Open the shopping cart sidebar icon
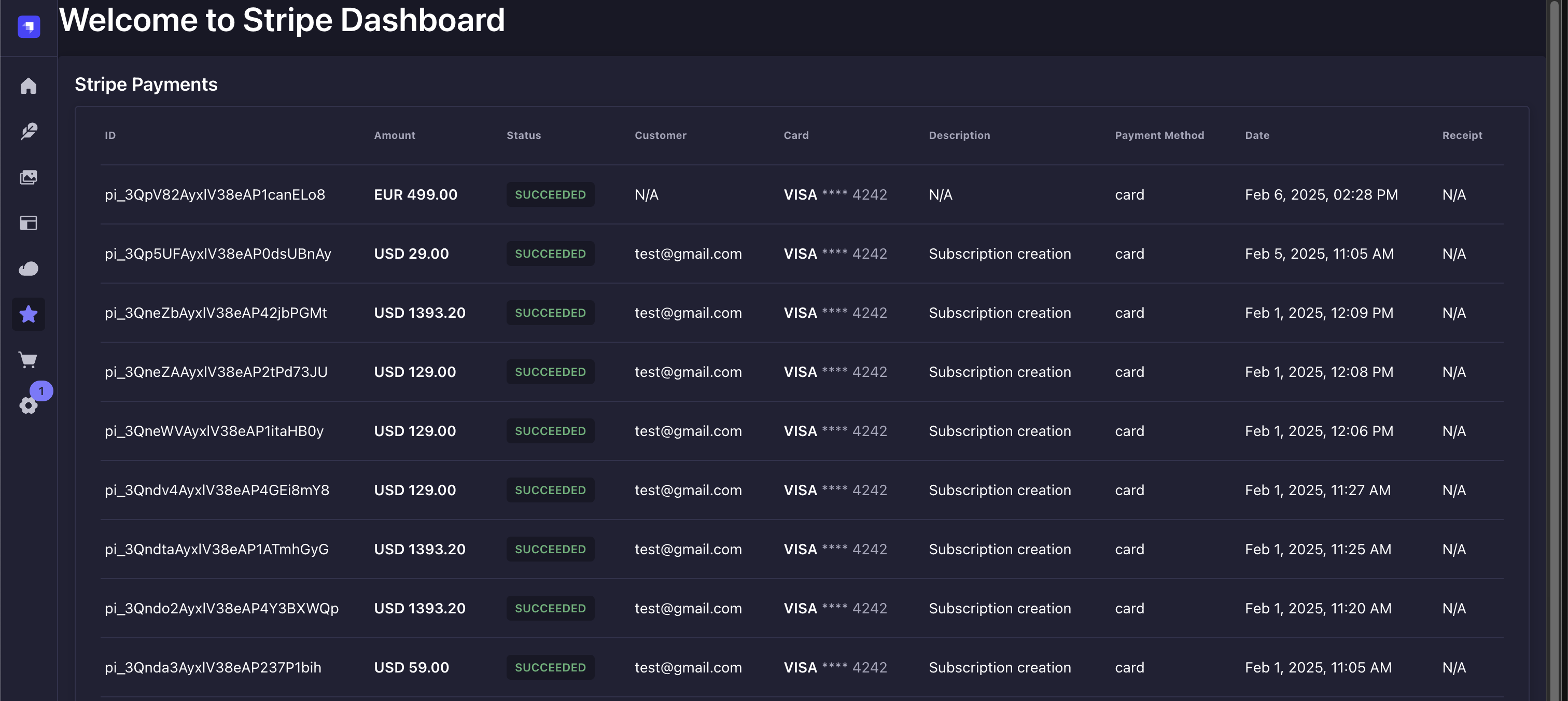The width and height of the screenshot is (1568, 701). point(29,360)
